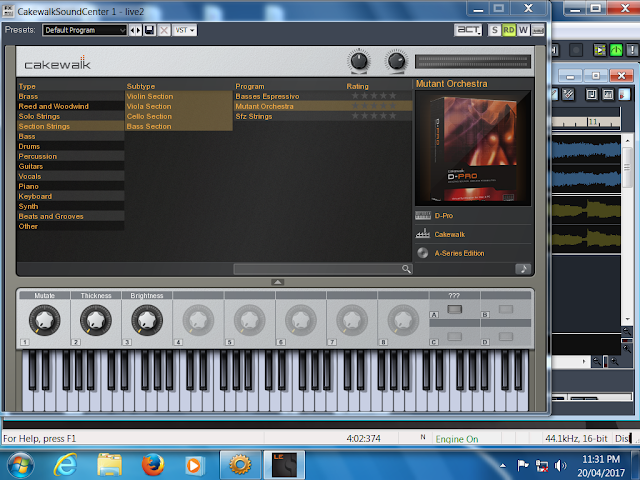
Task: Click the green metronome icon in back window
Action: pyautogui.click(x=616, y=50)
